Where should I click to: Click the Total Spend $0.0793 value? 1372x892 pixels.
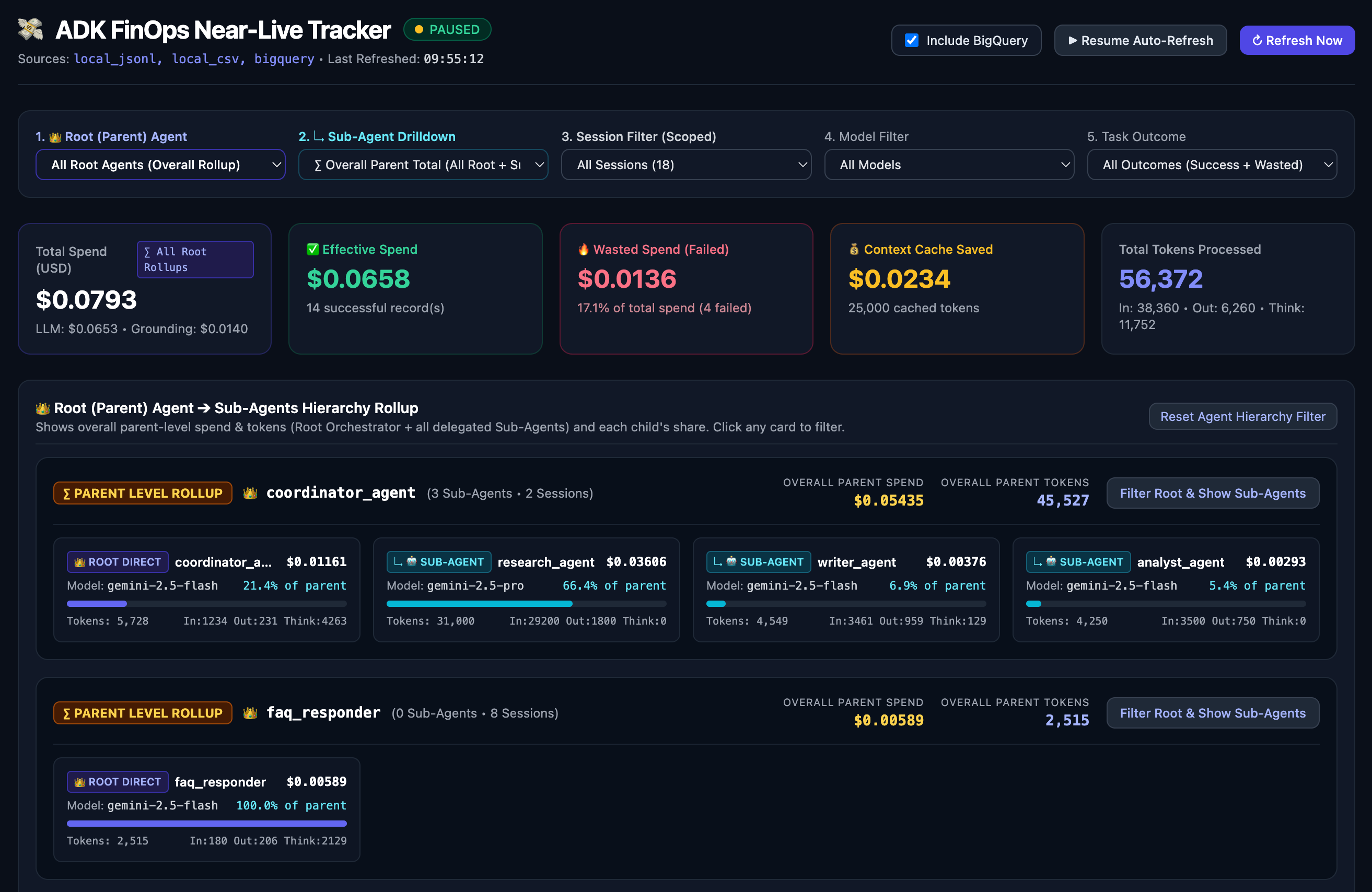86,300
